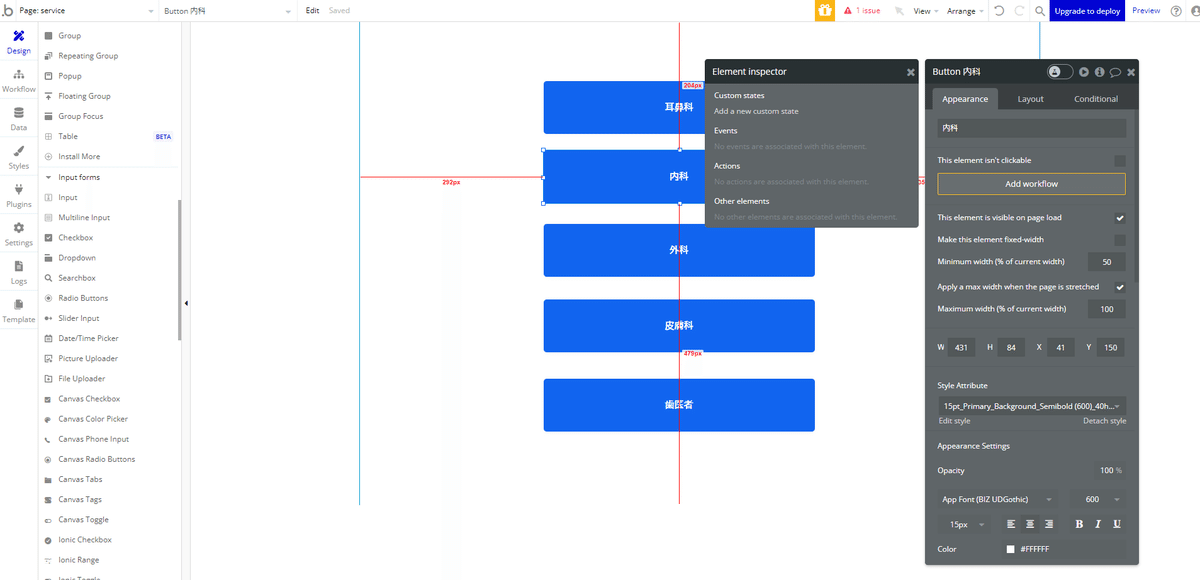Open the Logs section
Viewport: 1200px width, 580px height.
(18, 273)
